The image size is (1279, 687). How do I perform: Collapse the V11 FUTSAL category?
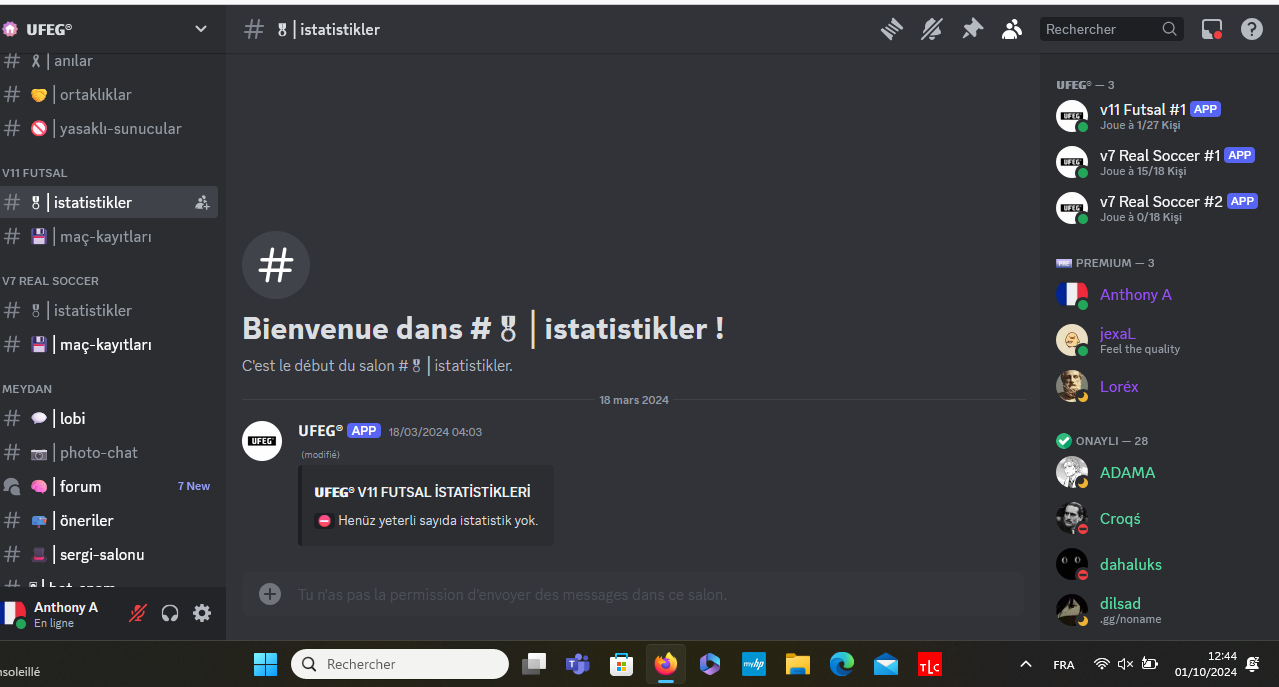point(35,173)
